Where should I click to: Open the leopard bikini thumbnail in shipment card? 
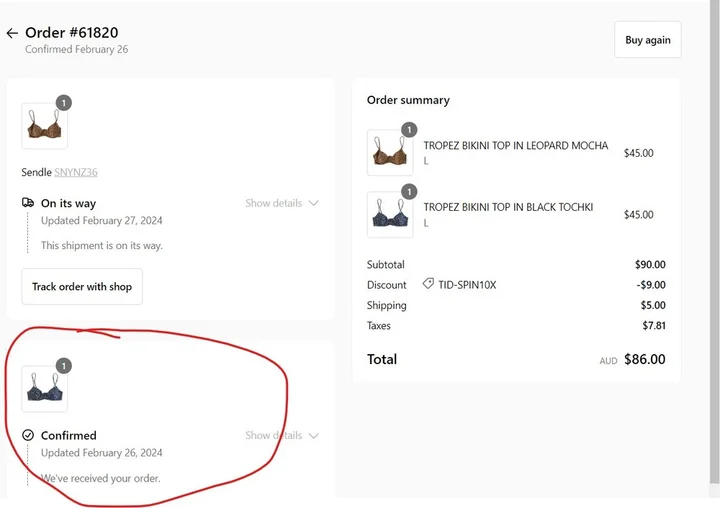pos(44,127)
